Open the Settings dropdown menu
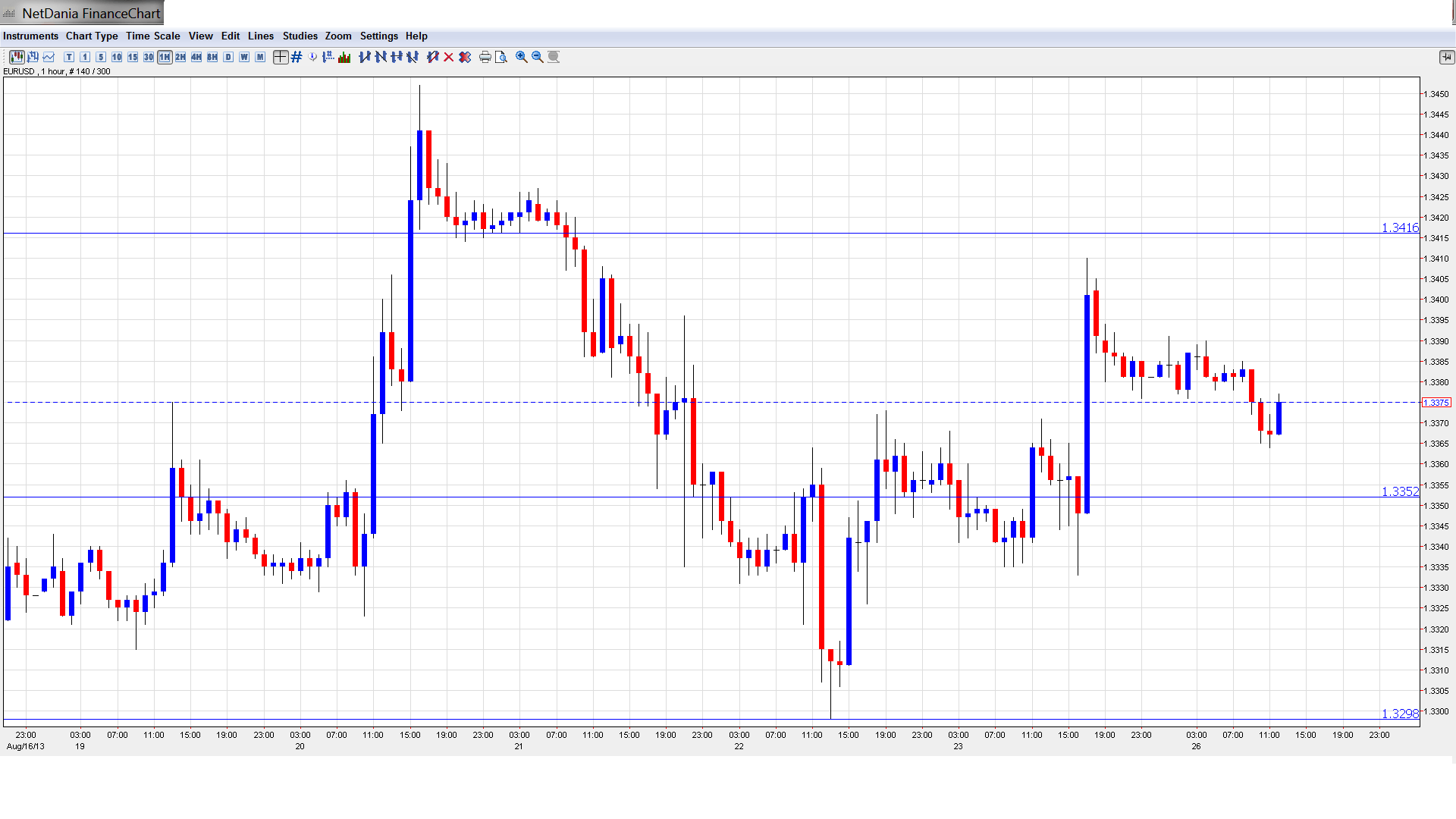Viewport: 1456px width, 819px height. (x=378, y=36)
